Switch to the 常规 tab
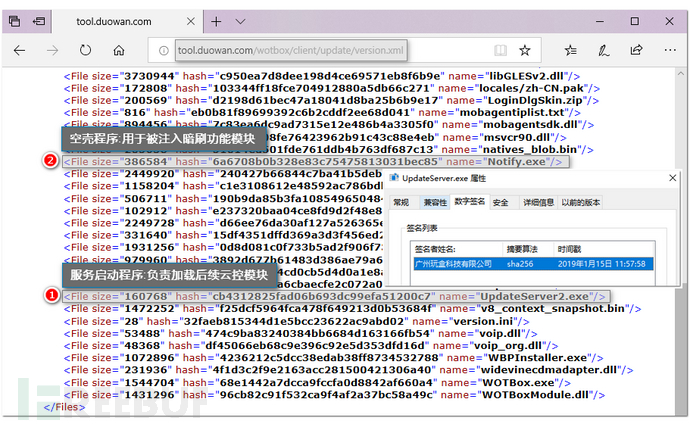Viewport: 690px width, 427px height. click(x=401, y=202)
